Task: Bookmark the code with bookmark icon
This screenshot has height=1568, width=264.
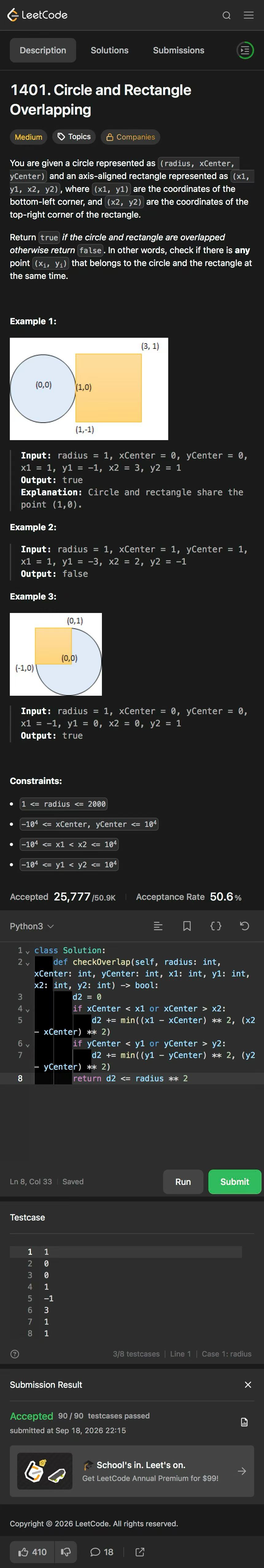Action: (x=187, y=926)
